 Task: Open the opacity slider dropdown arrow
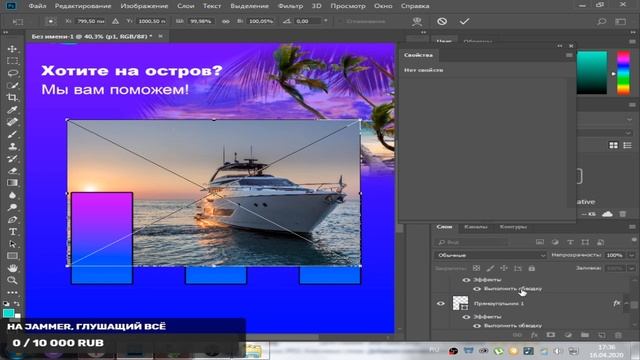click(x=632, y=255)
